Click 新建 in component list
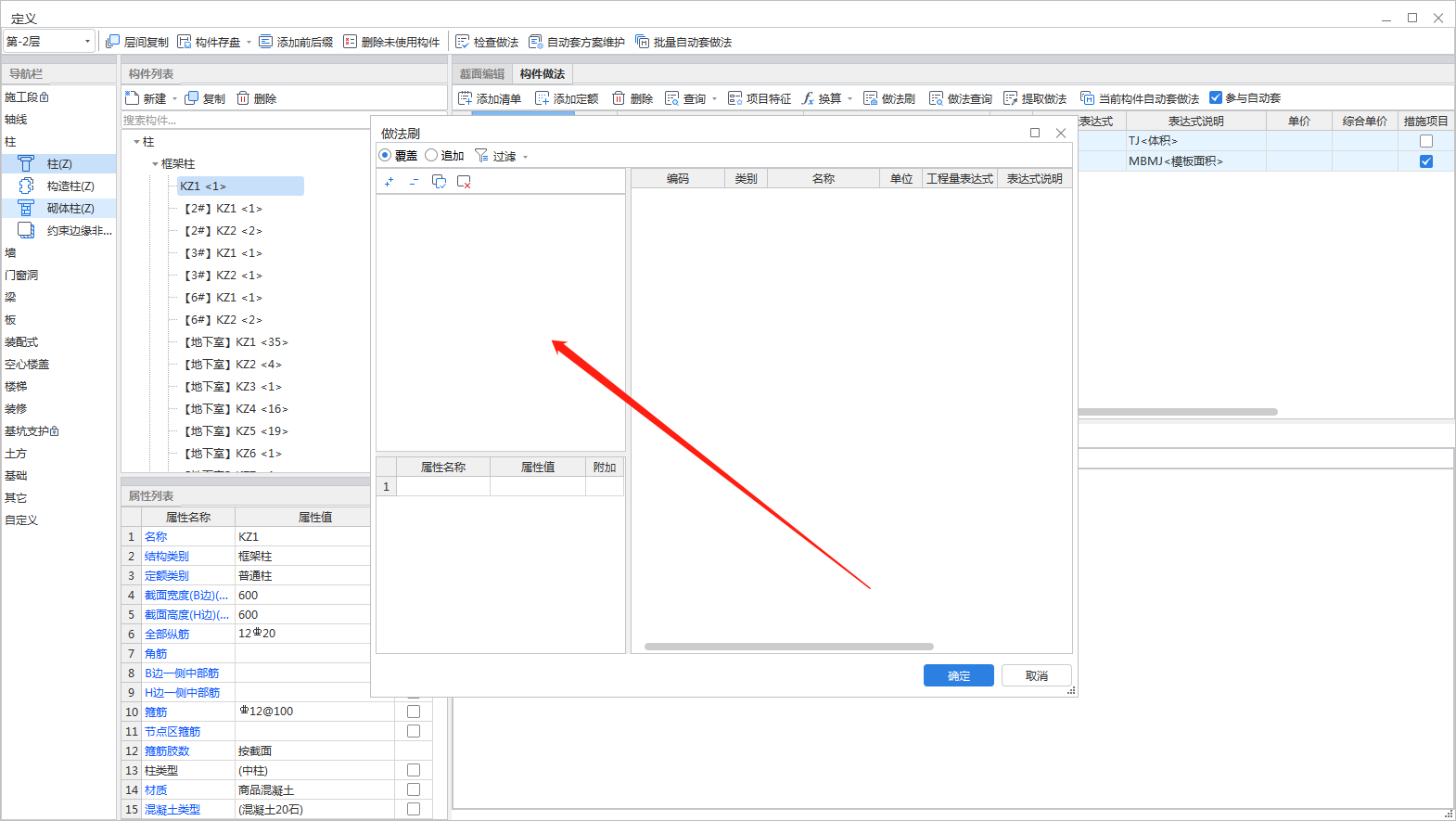 tap(146, 98)
